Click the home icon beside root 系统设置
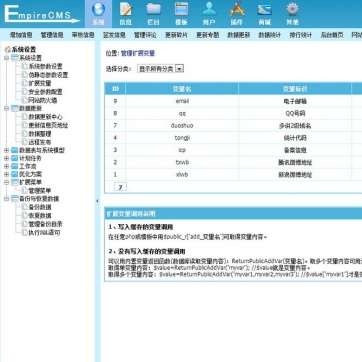362x362 pixels. pos(7,50)
